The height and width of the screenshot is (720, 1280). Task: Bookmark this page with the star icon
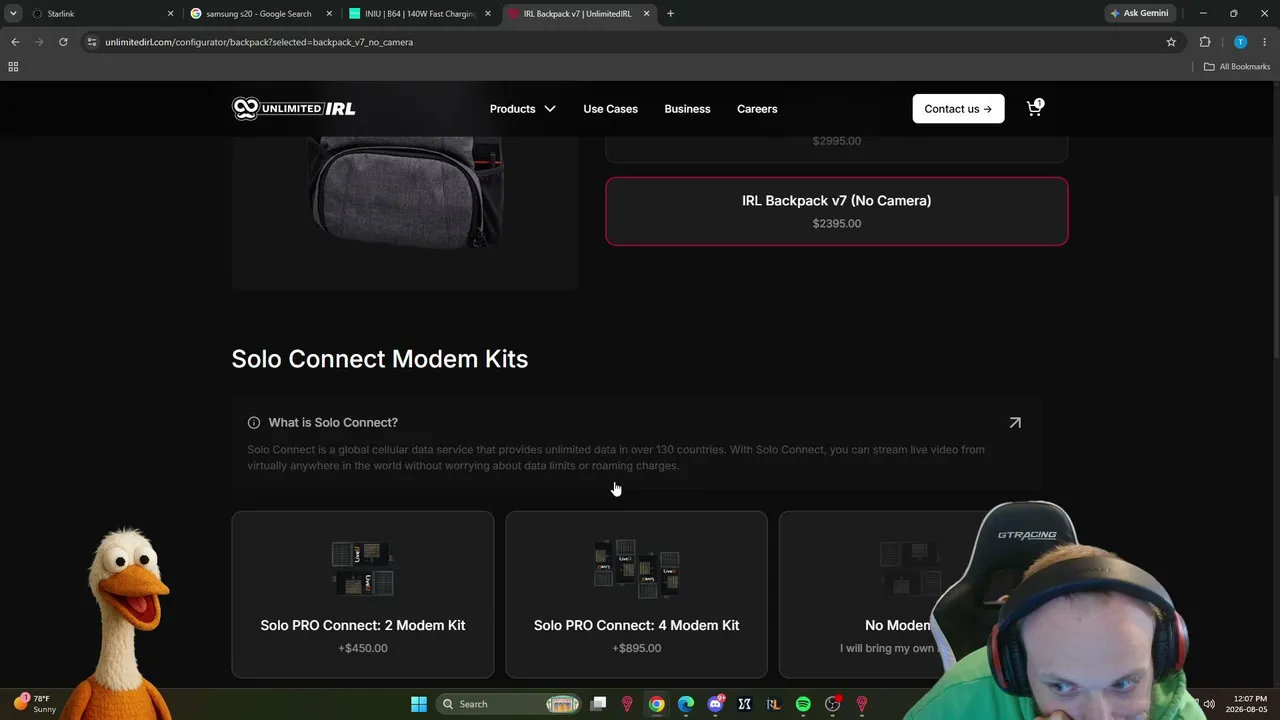point(1171,42)
